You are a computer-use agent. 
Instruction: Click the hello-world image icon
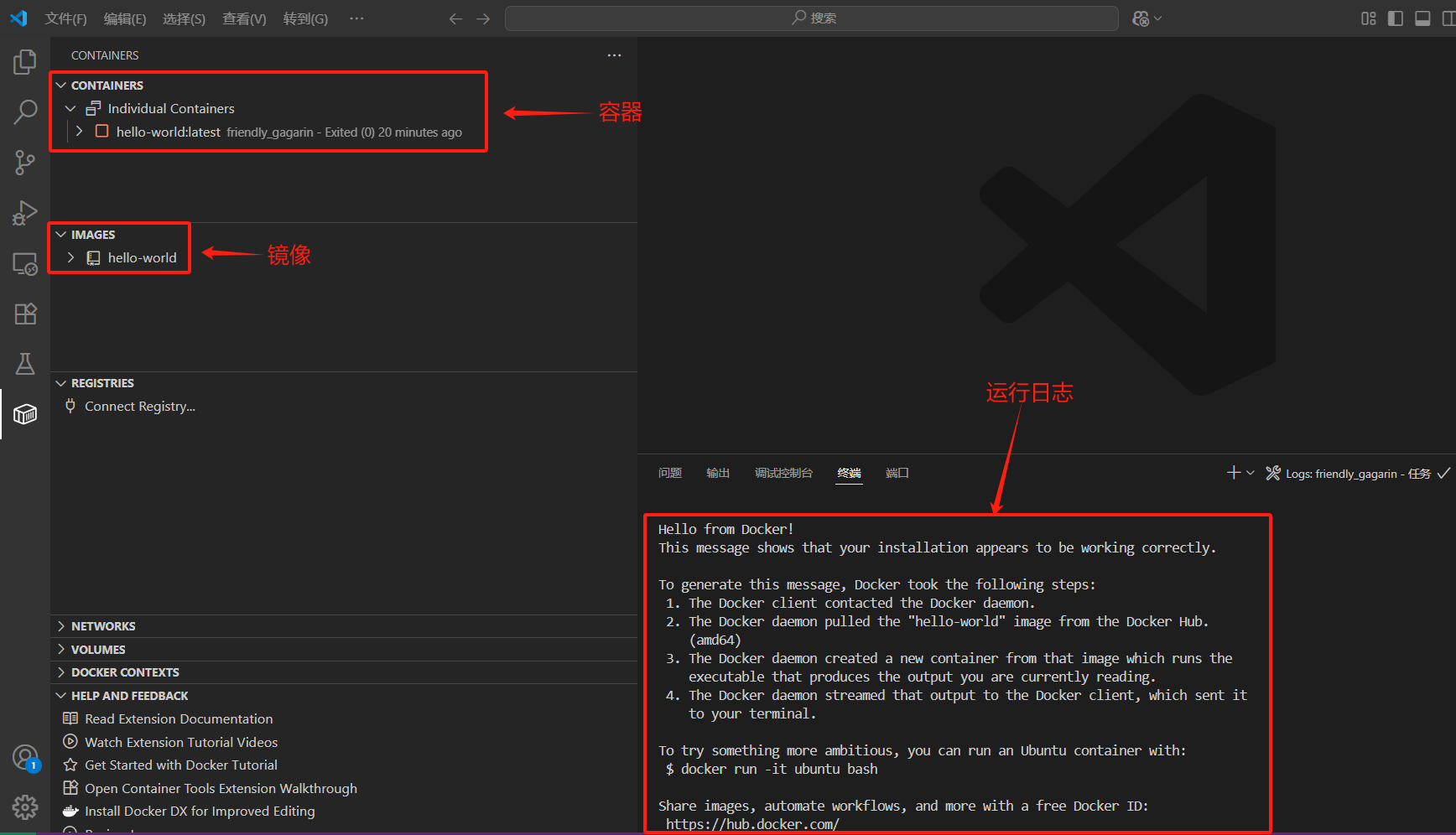point(94,257)
